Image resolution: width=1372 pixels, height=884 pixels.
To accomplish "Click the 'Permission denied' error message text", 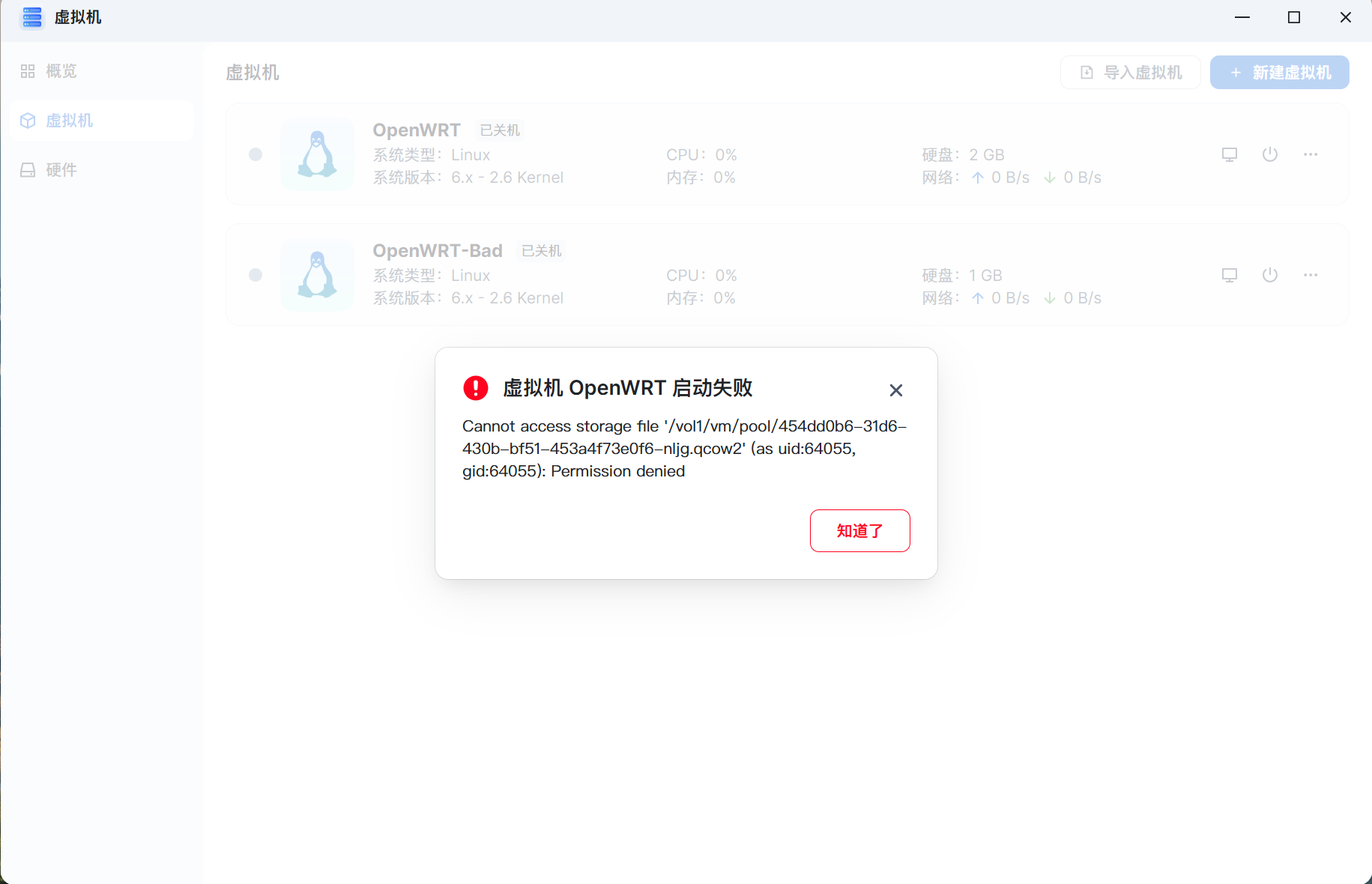I will [x=684, y=449].
